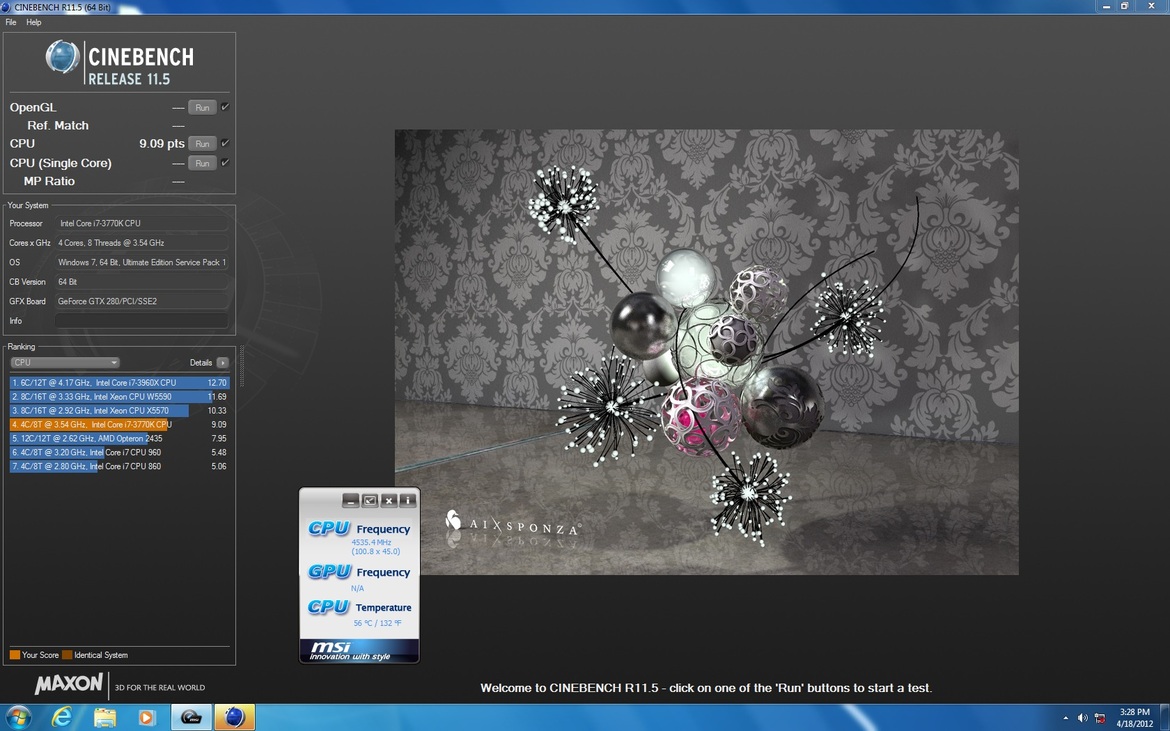This screenshot has height=731, width=1170.
Task: Click the rendered spheres scene image
Action: pyautogui.click(x=707, y=352)
